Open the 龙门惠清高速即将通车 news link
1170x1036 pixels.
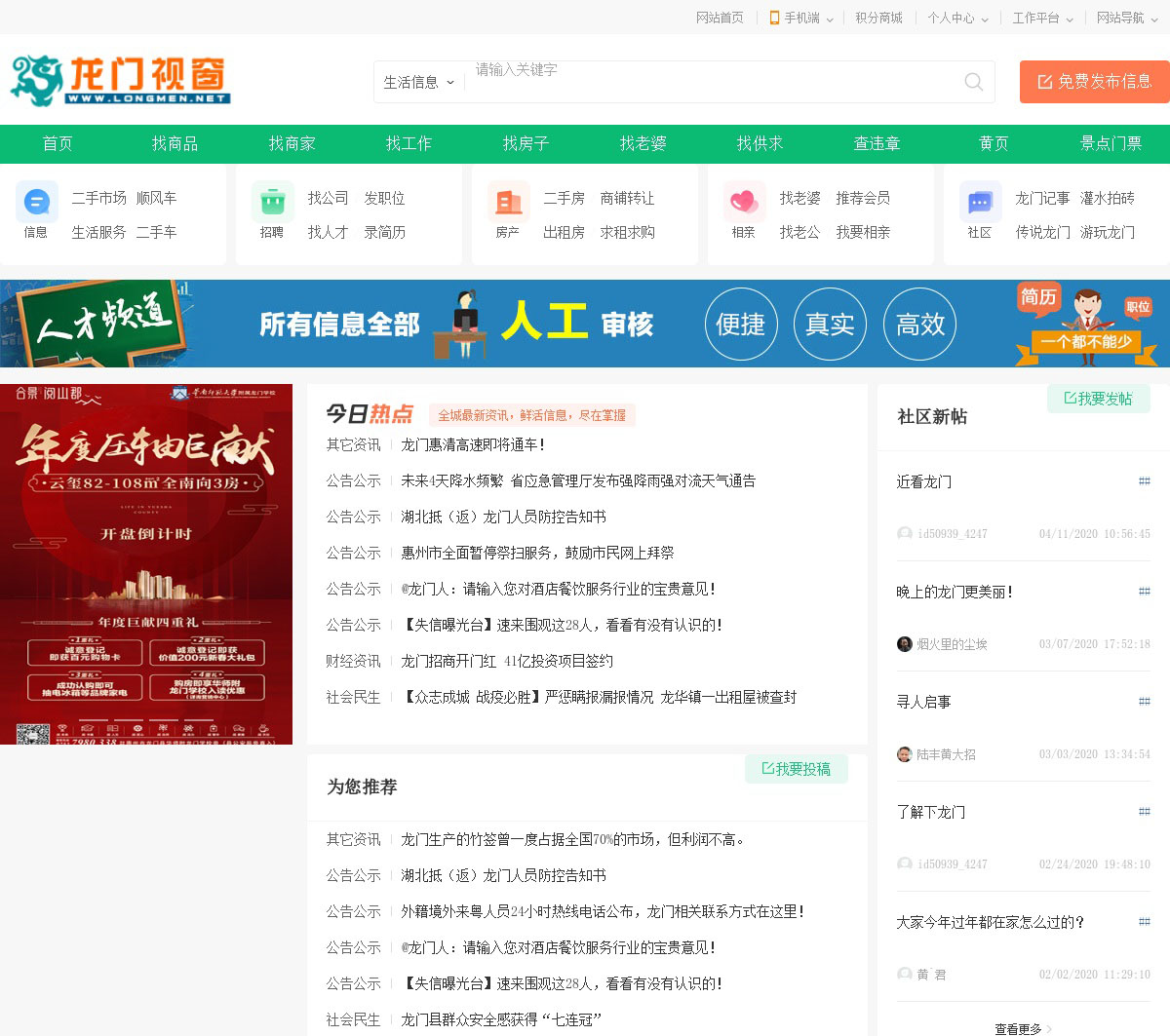(x=473, y=444)
